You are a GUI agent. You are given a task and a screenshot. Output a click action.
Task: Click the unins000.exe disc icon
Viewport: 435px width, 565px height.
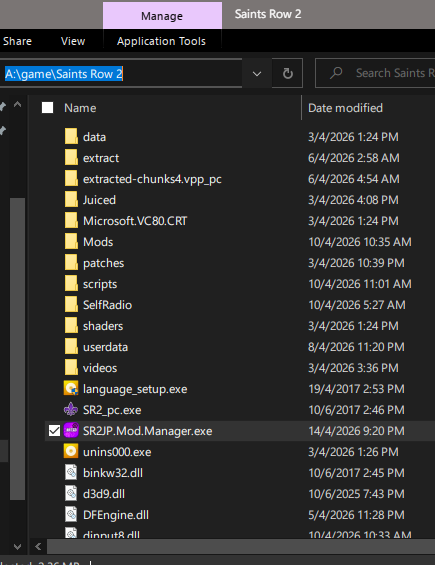pos(71,451)
